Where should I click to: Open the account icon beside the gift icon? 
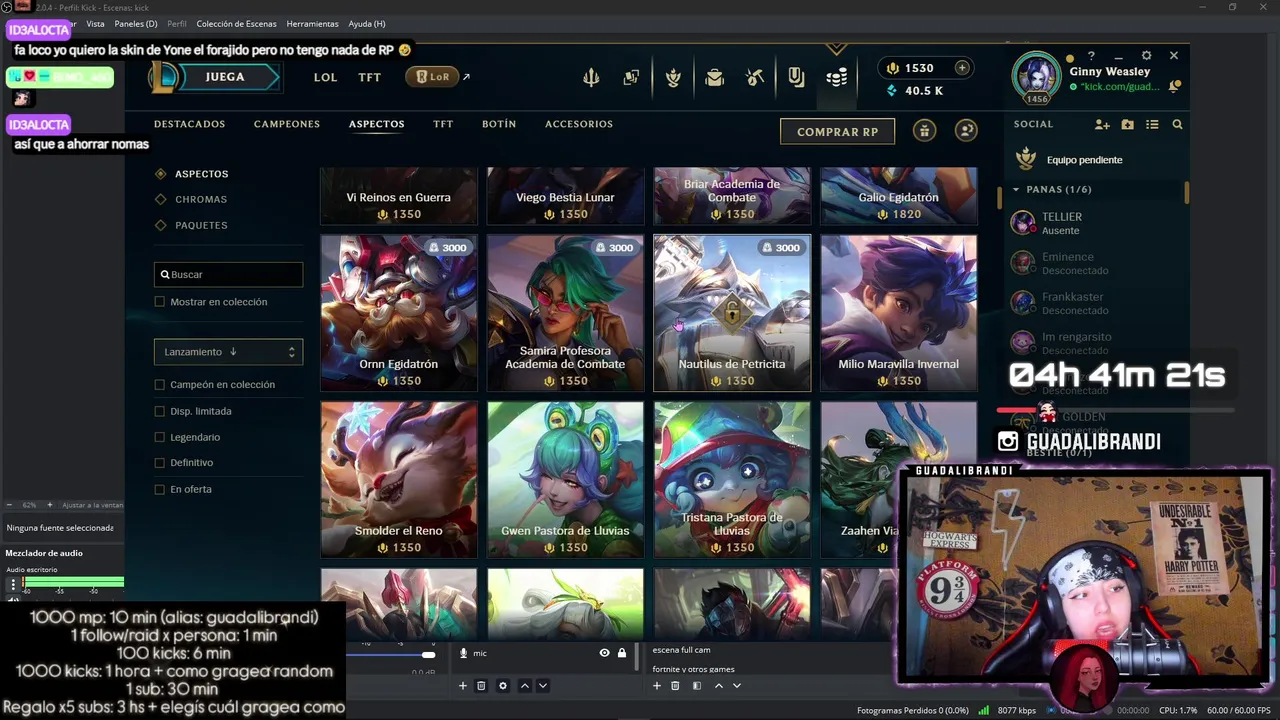(x=966, y=131)
